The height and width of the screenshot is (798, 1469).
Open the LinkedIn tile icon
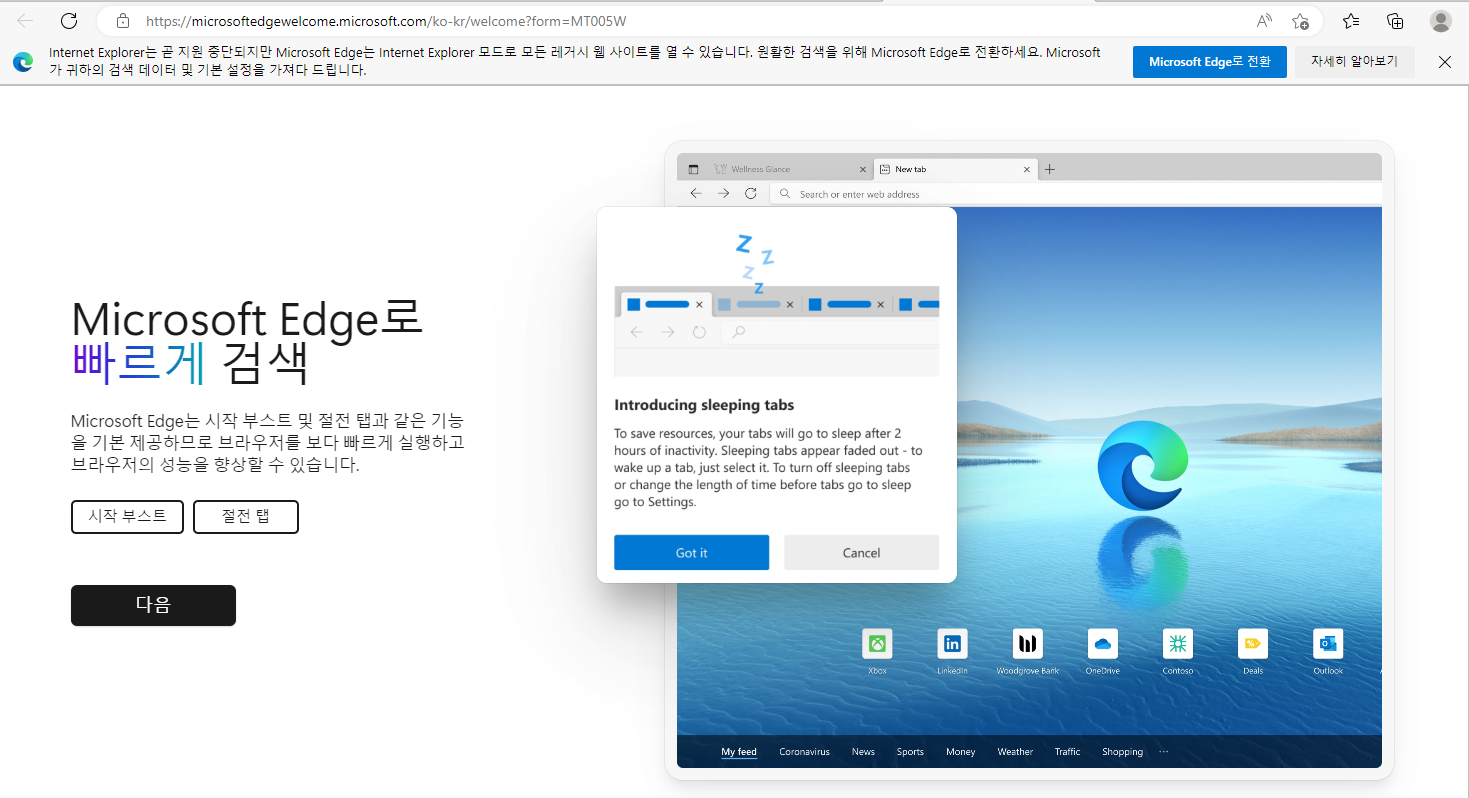952,644
